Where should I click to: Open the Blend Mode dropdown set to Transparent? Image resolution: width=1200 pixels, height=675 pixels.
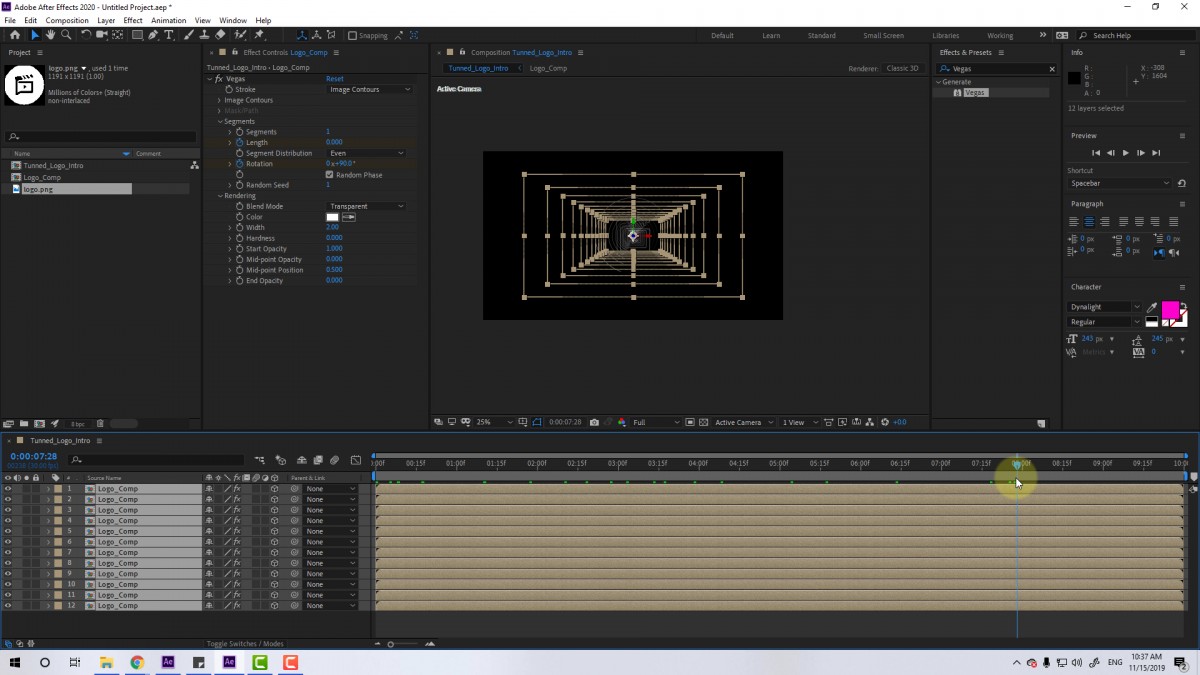366,206
